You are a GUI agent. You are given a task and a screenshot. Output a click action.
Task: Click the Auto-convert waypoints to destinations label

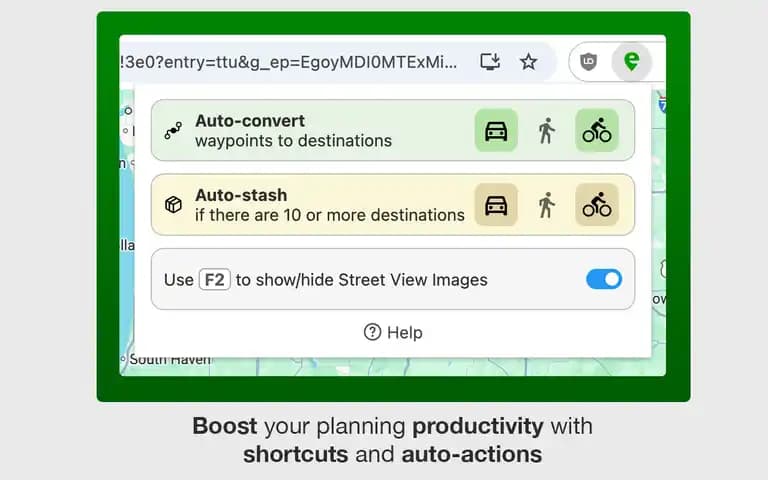click(x=293, y=131)
